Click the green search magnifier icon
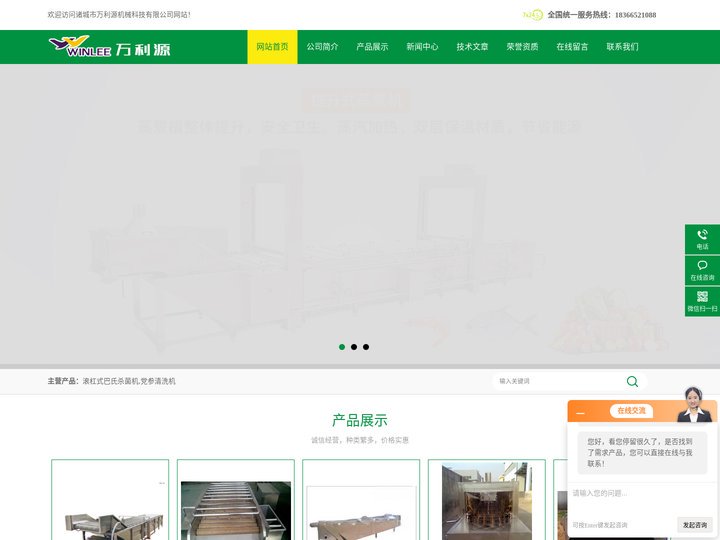The width and height of the screenshot is (720, 540). 632,381
